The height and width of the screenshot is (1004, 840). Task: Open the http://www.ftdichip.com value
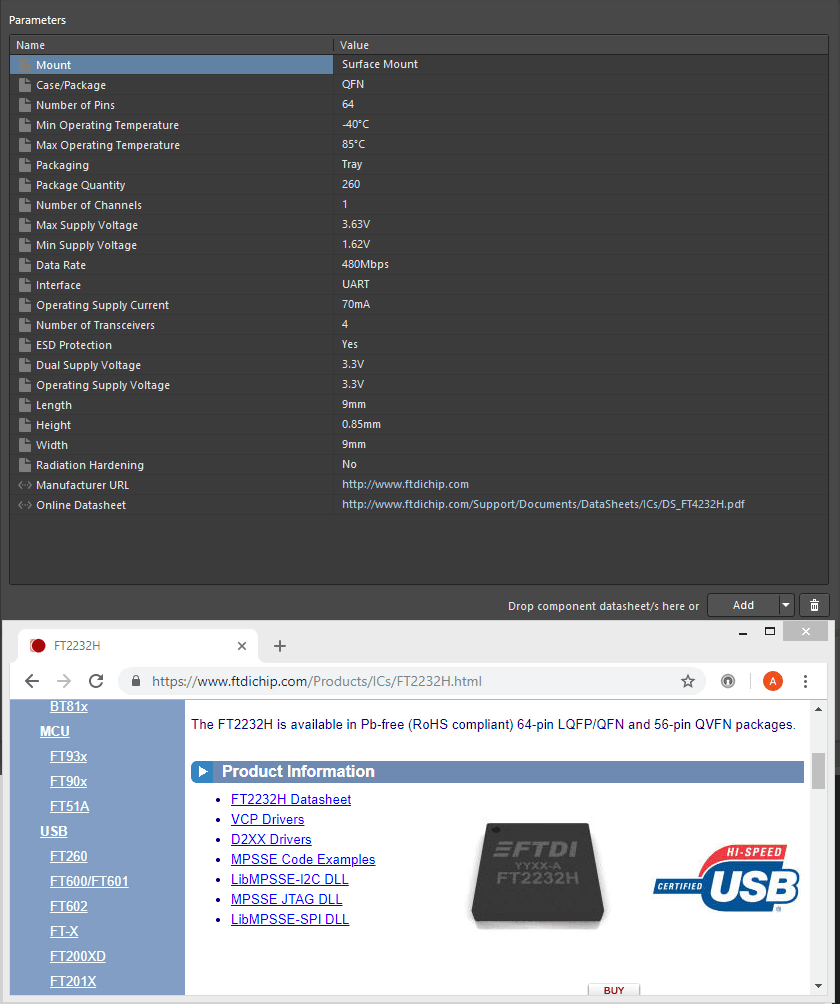405,484
